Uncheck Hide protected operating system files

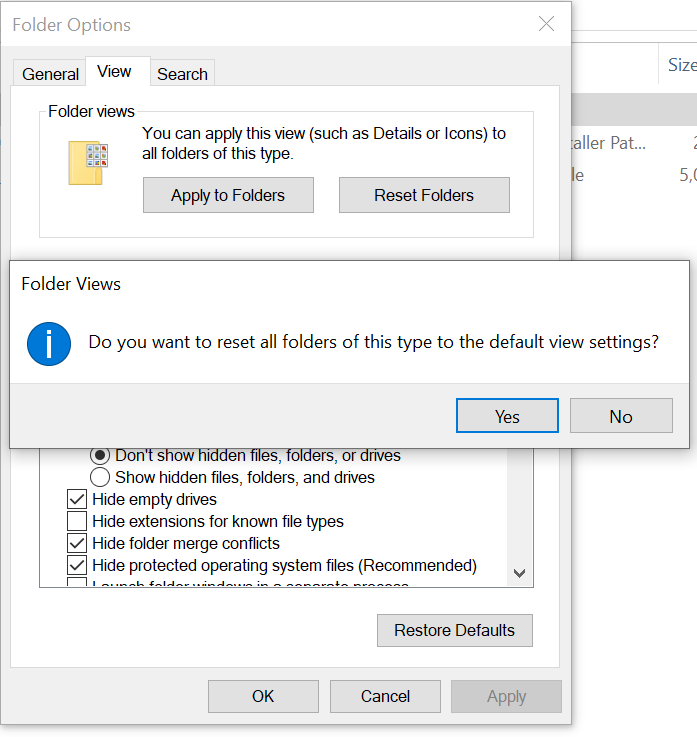tap(77, 565)
